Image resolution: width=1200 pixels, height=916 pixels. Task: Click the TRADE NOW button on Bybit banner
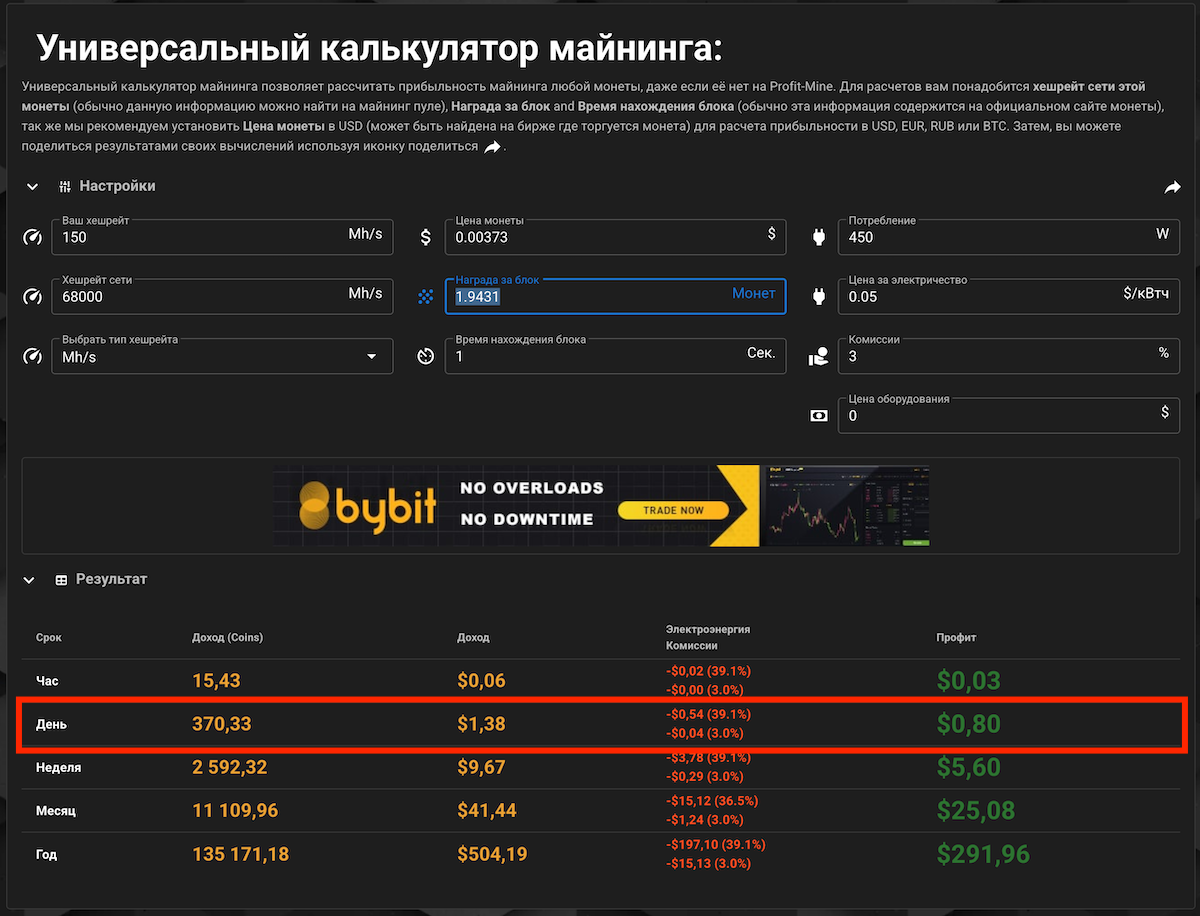[673, 511]
